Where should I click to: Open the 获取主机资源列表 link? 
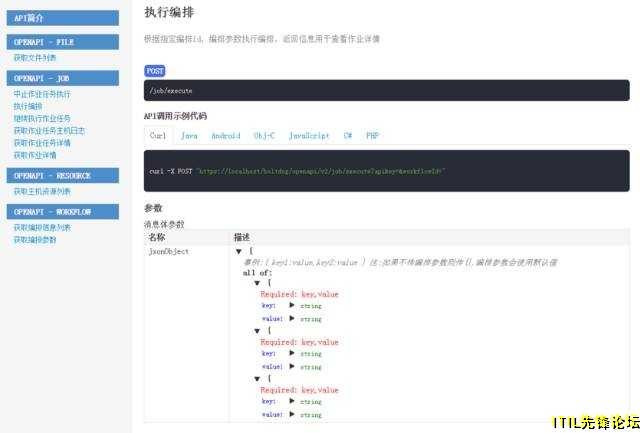42,191
